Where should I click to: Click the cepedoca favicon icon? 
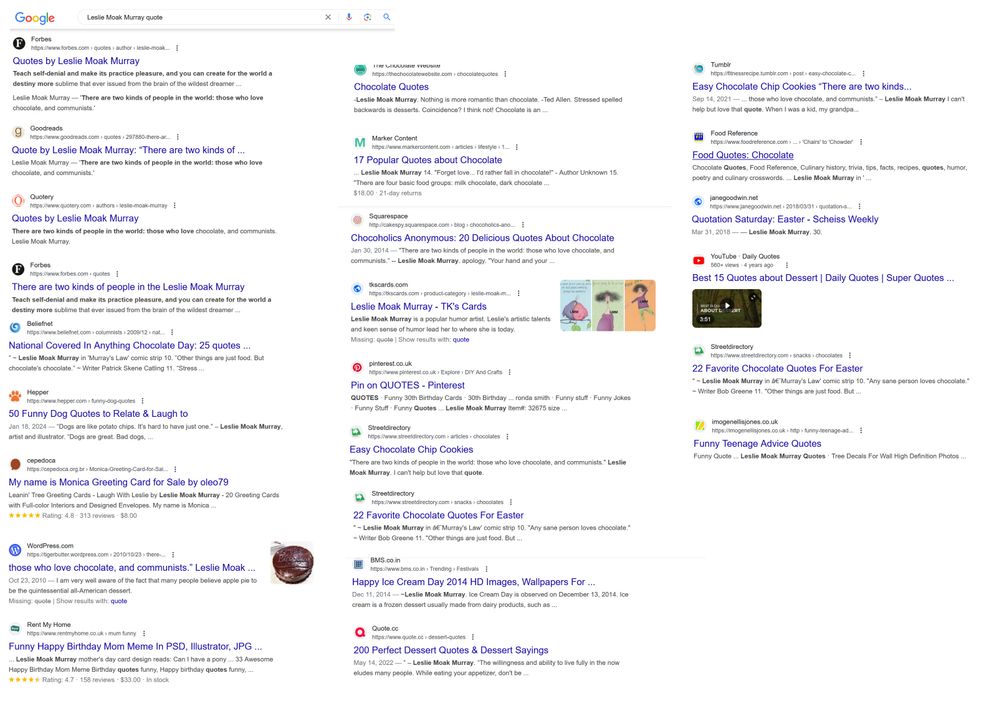15,464
